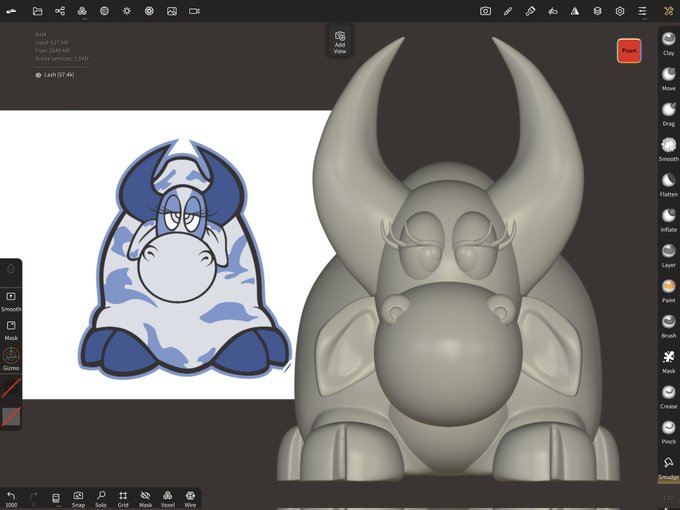
Task: Select the Move tool
Action: point(668,78)
